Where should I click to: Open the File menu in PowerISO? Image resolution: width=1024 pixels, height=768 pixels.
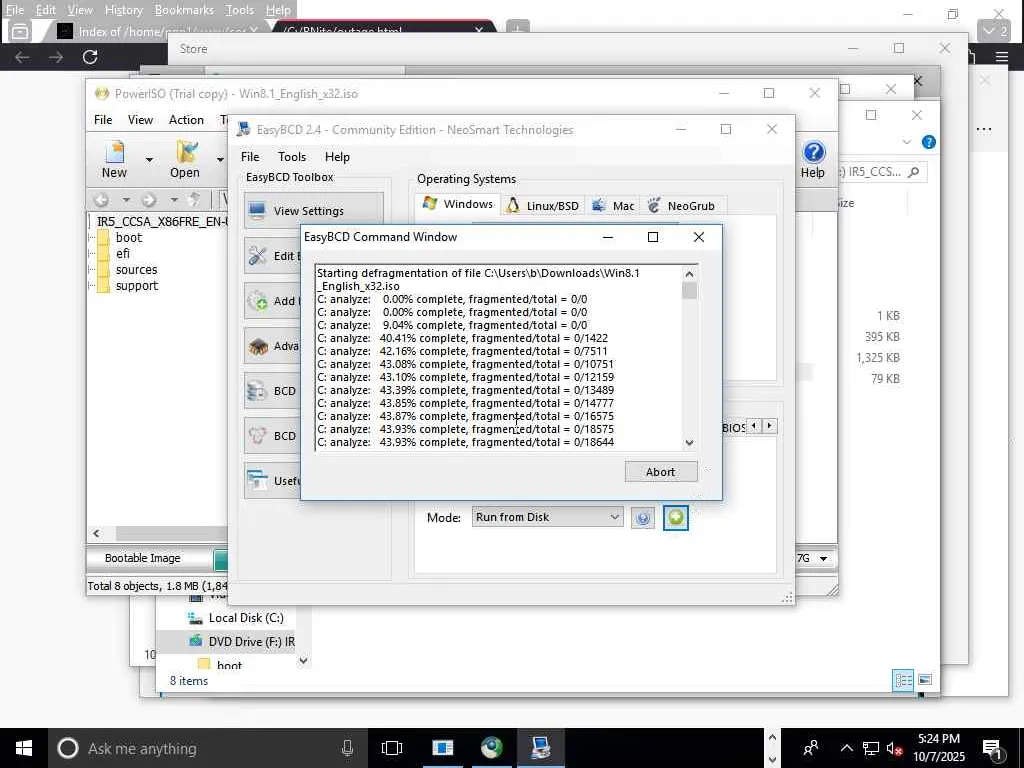click(x=103, y=120)
